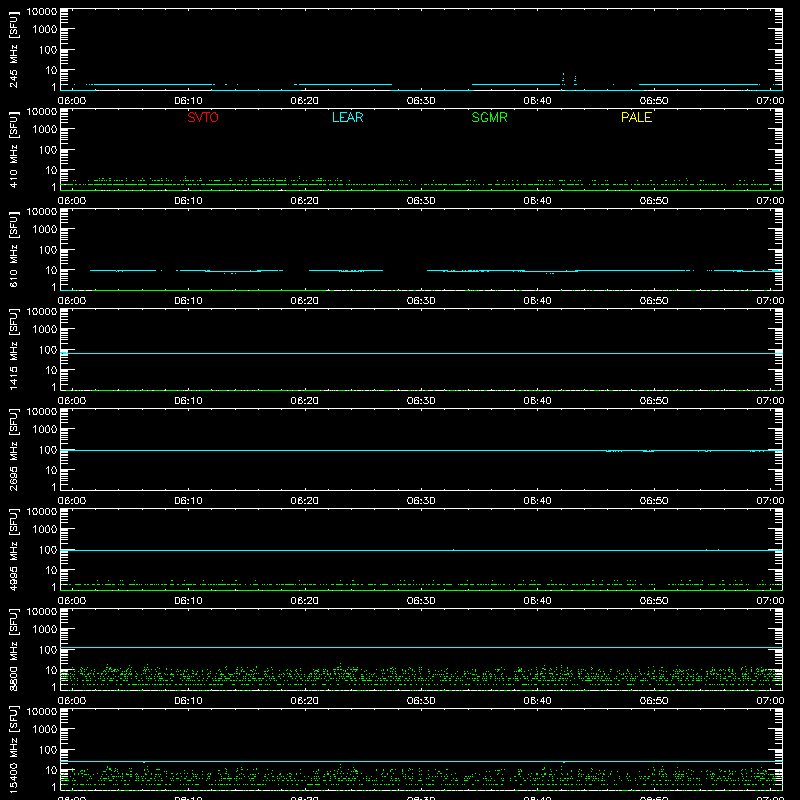
Task: Click the 10000 tick label on 15400 MHz panel
Action: [42, 712]
